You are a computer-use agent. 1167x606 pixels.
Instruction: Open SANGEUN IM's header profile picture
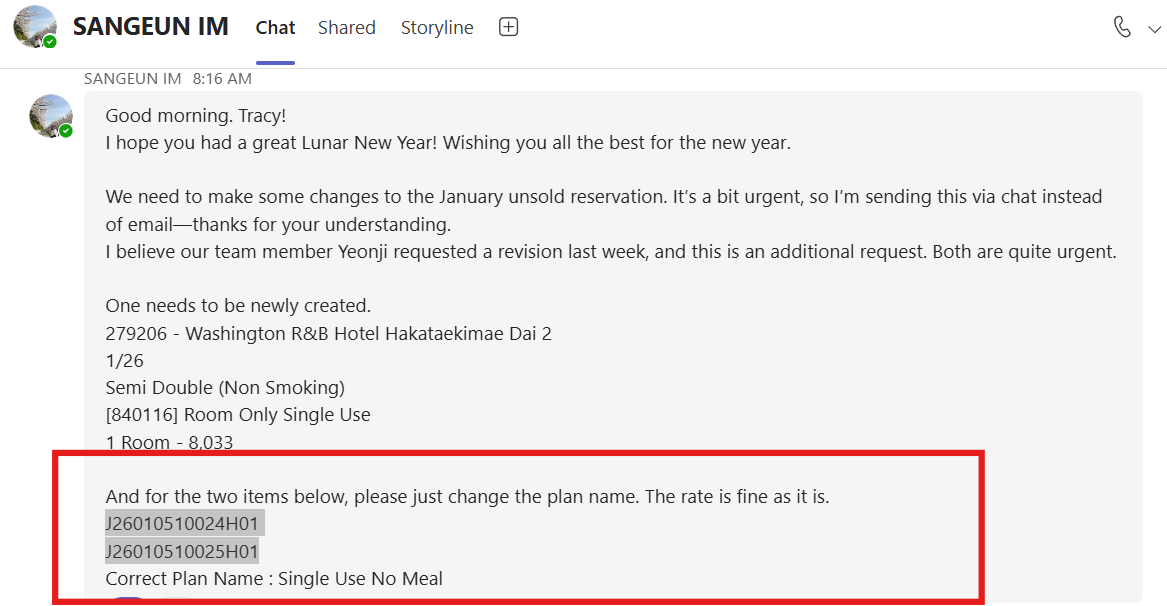[x=34, y=26]
